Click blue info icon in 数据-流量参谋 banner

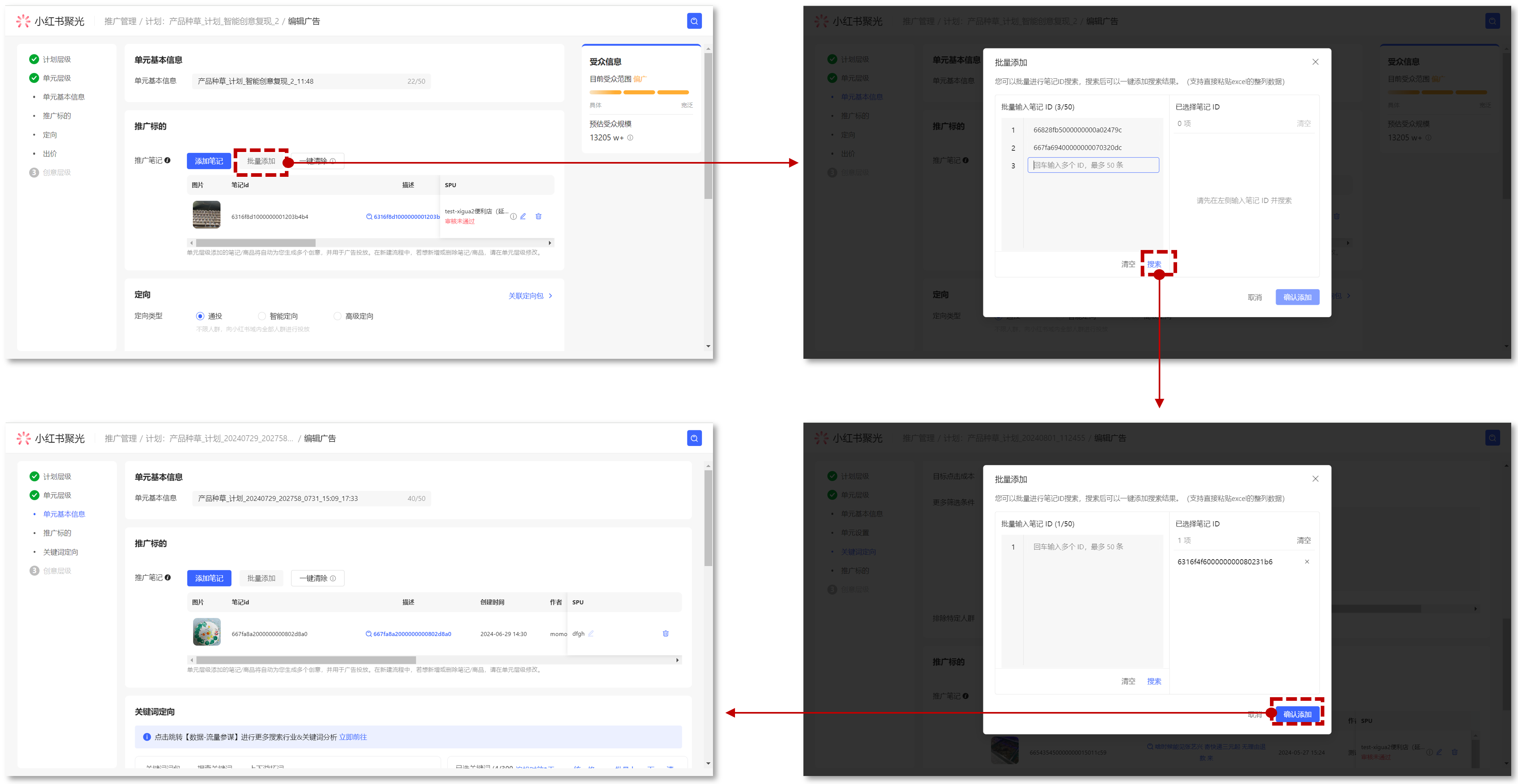pos(147,737)
